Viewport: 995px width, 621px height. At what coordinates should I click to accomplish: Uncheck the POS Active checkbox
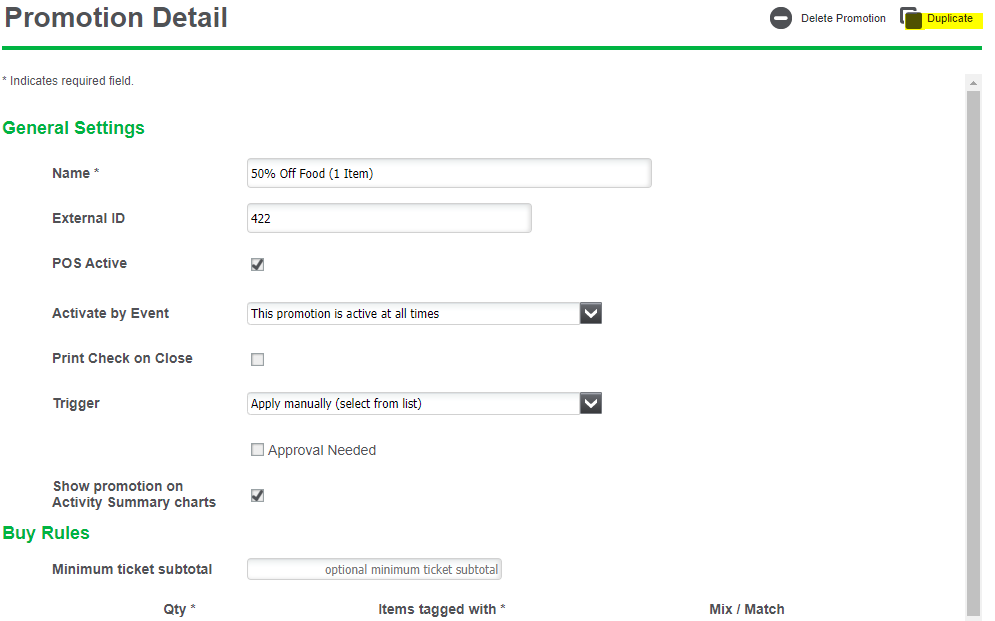coord(257,265)
